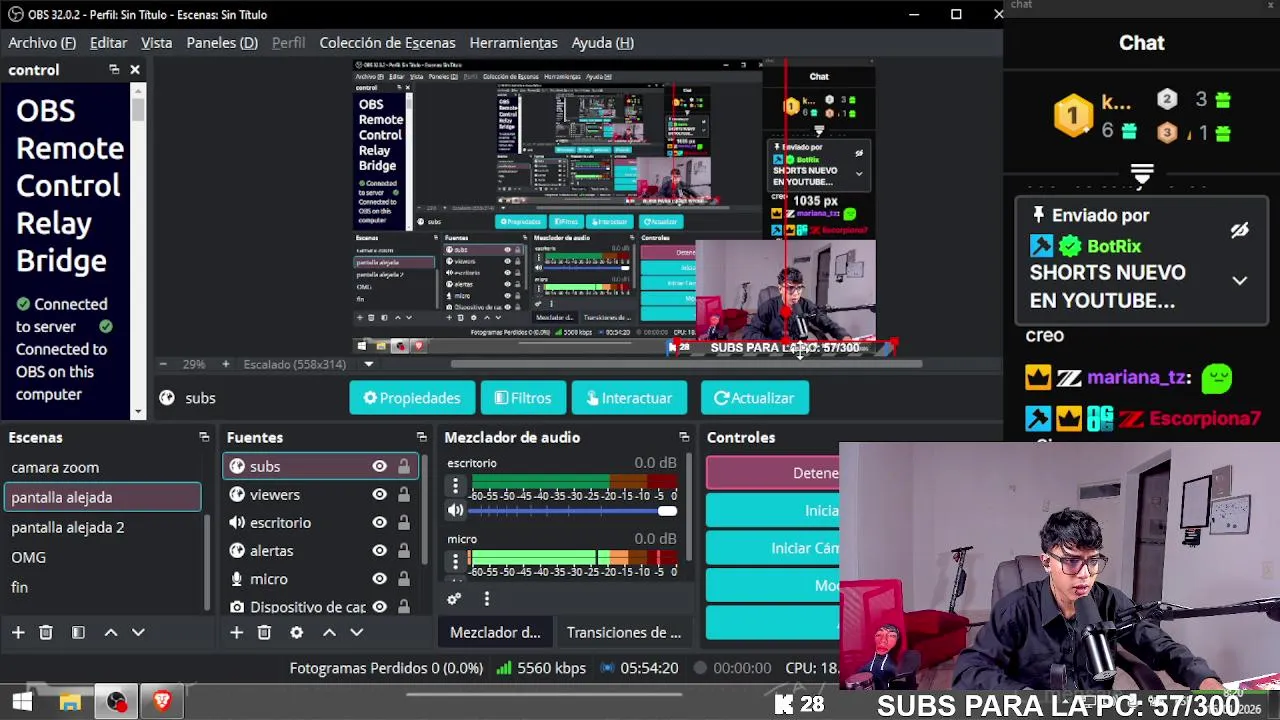The width and height of the screenshot is (1280, 720).
Task: Open the Windows Start menu
Action: [x=22, y=702]
